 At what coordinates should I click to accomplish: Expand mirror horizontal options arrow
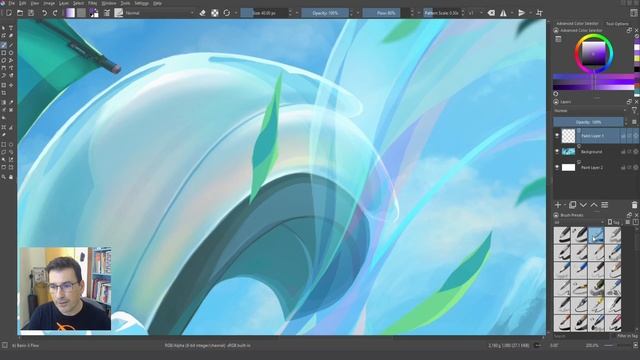click(512, 13)
